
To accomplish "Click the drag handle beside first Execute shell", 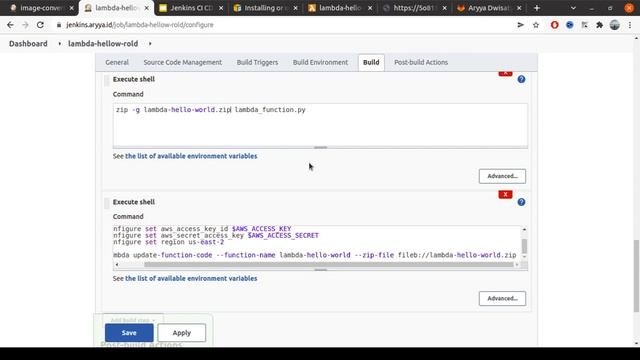I will coord(107,80).
